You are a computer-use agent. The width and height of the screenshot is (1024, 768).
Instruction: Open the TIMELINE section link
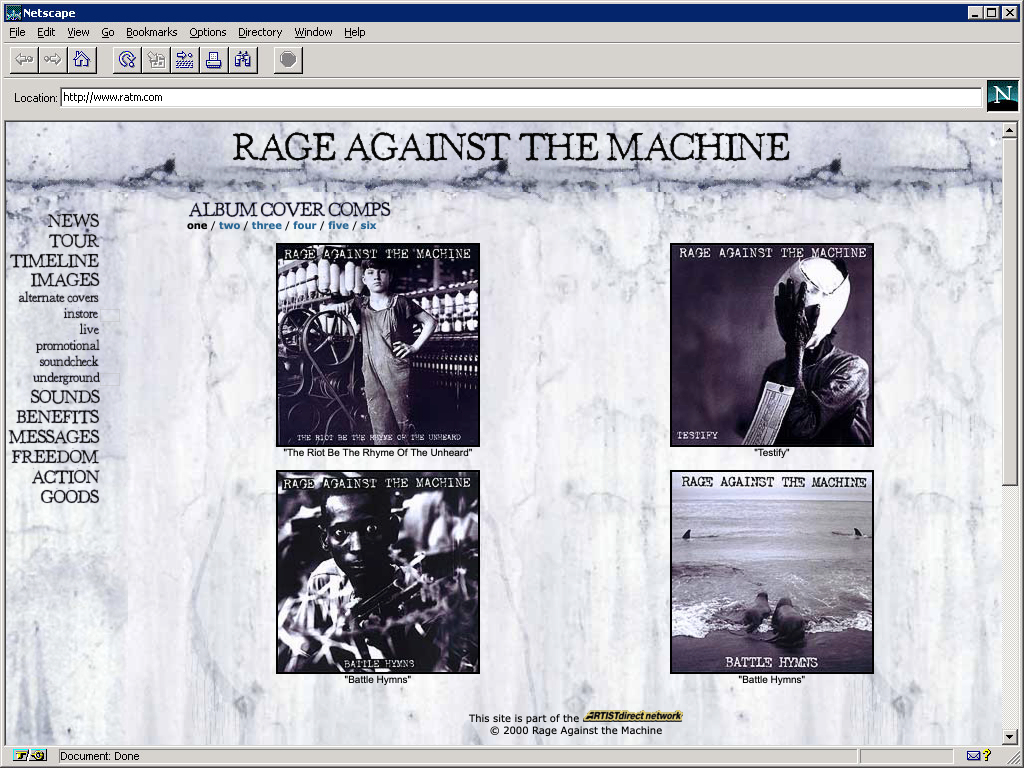click(x=55, y=261)
